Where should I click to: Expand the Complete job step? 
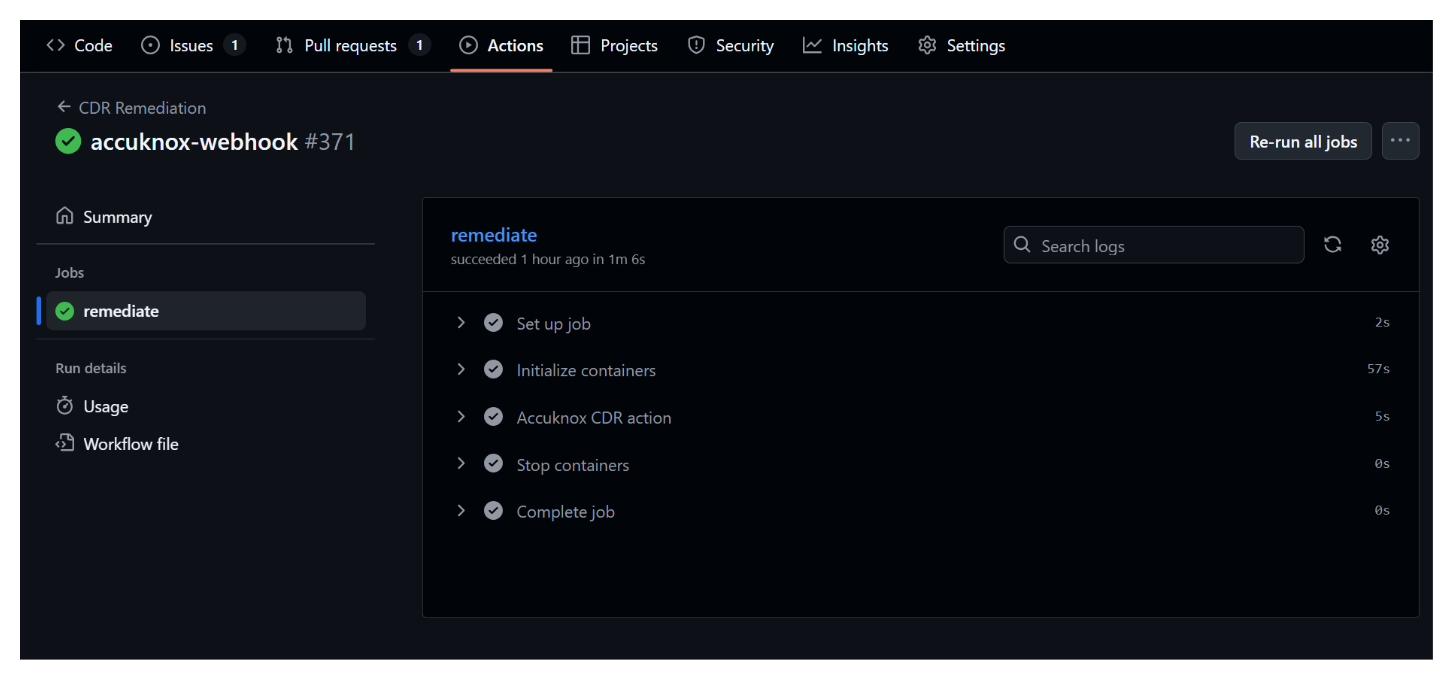(461, 511)
